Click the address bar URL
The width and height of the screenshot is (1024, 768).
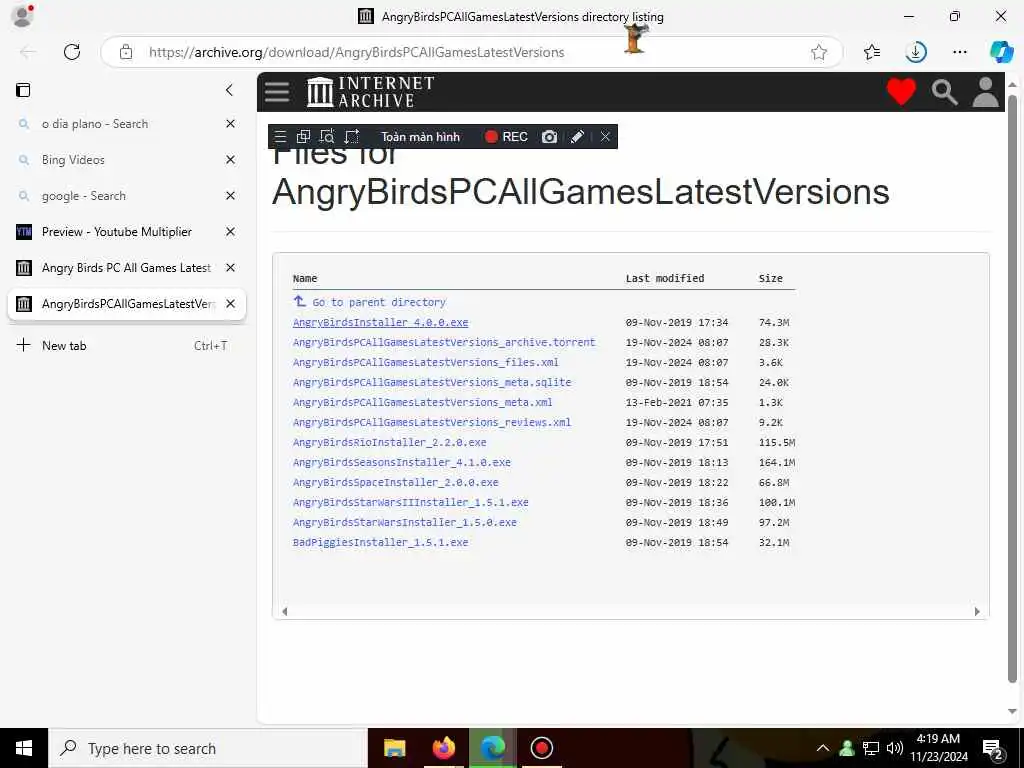(357, 52)
